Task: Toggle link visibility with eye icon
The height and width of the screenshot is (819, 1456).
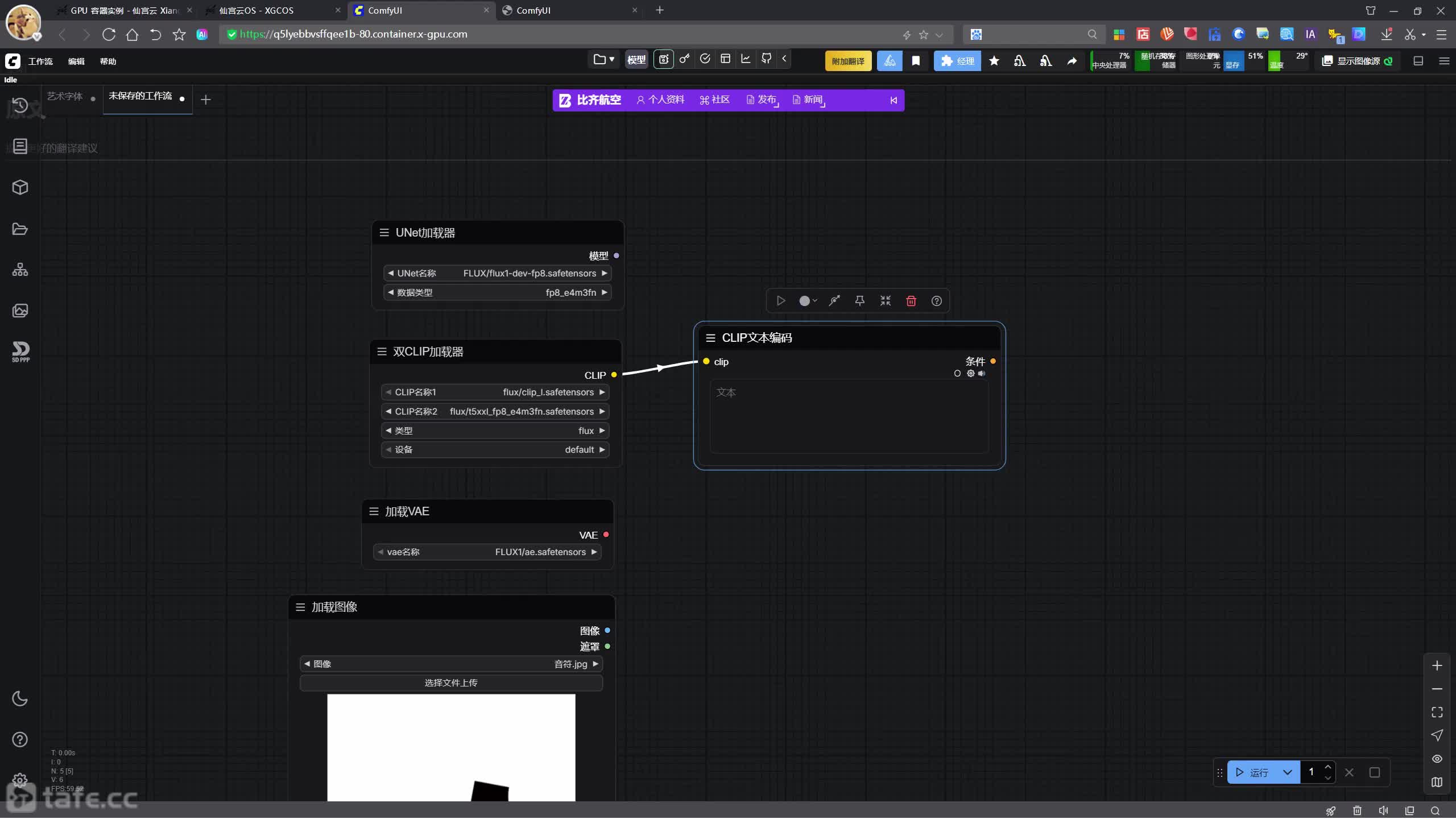Action: pos(1437,759)
